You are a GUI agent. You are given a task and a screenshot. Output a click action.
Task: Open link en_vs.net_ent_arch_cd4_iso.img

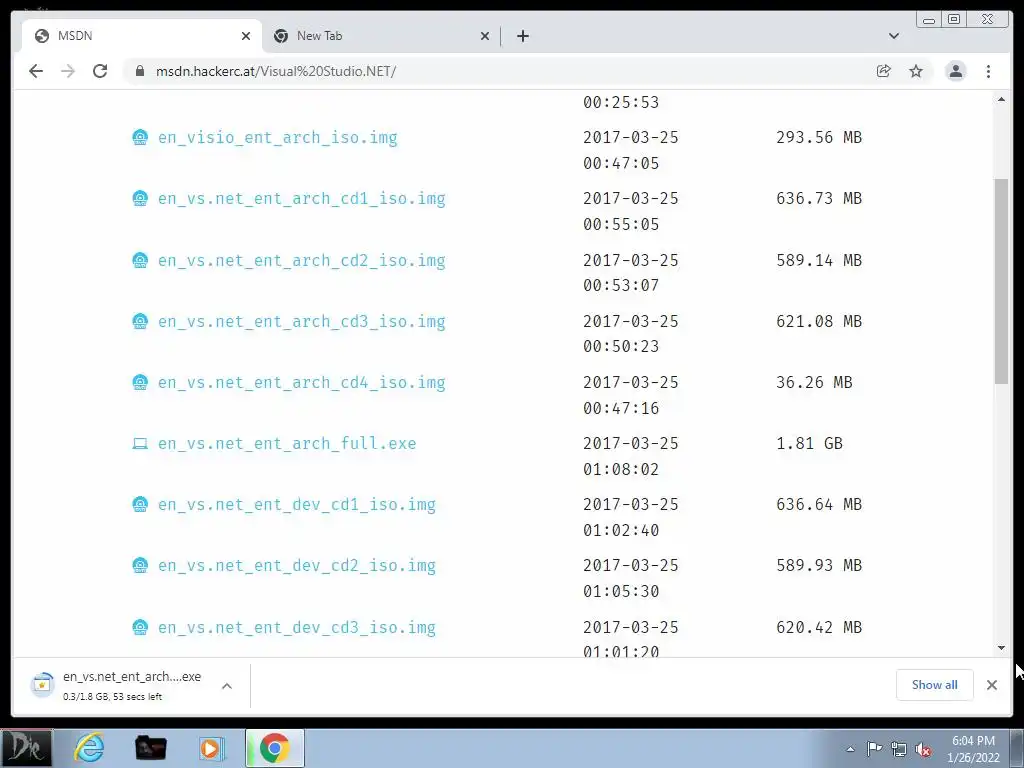(x=302, y=383)
